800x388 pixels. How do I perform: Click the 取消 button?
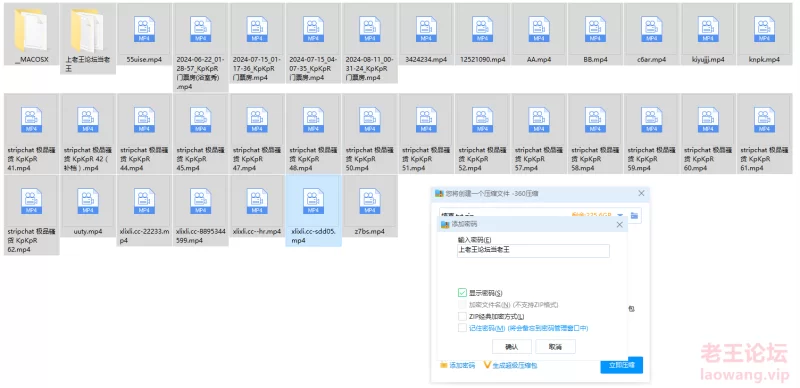click(555, 347)
